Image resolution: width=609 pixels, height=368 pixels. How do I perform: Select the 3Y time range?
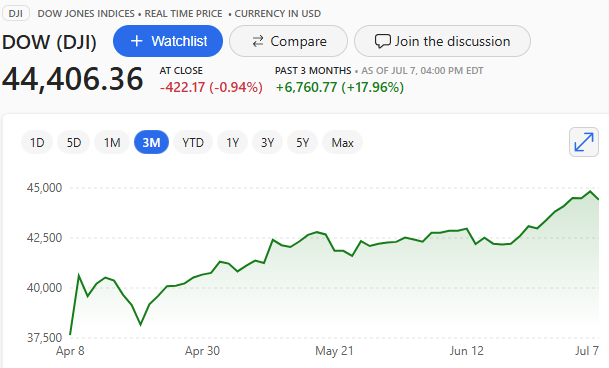pos(267,143)
